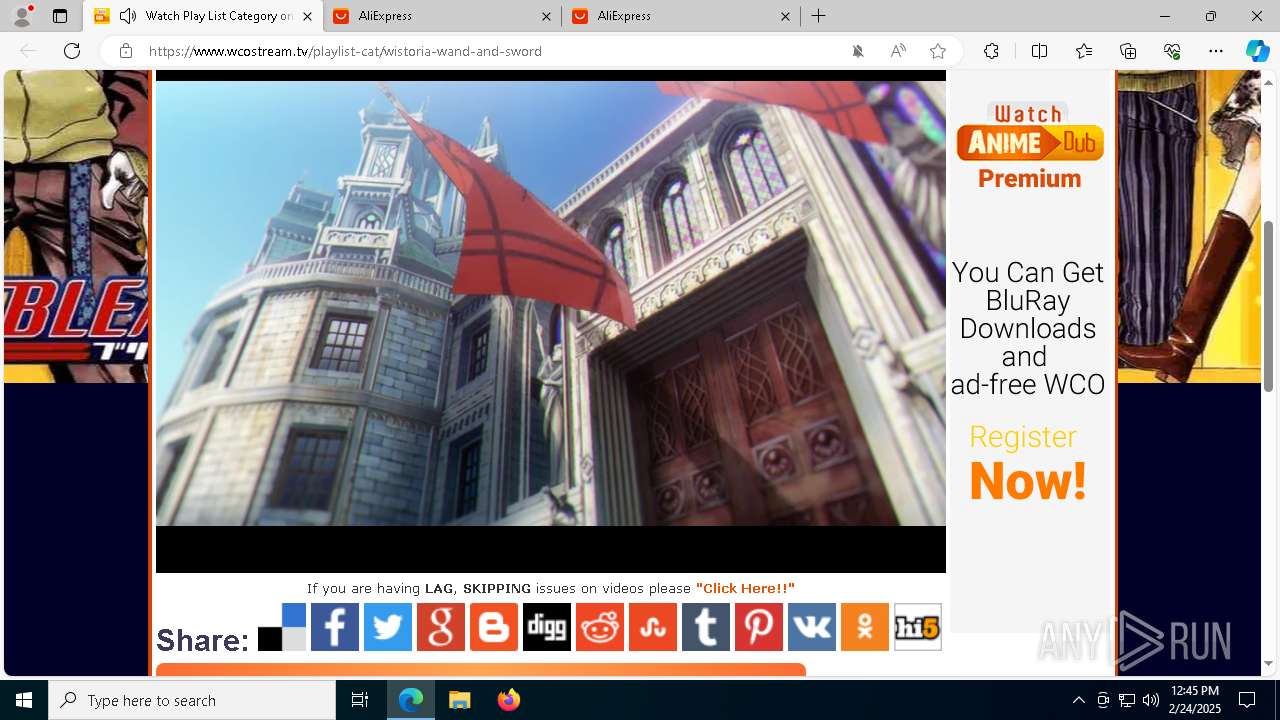This screenshot has height=720, width=1280.
Task: Click the address bar URL
Action: 345,51
